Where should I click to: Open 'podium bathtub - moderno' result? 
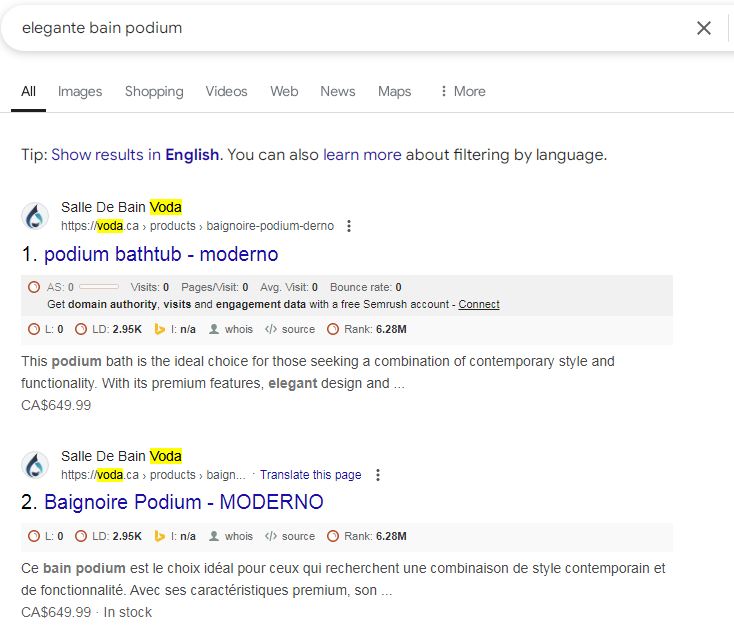pos(161,254)
